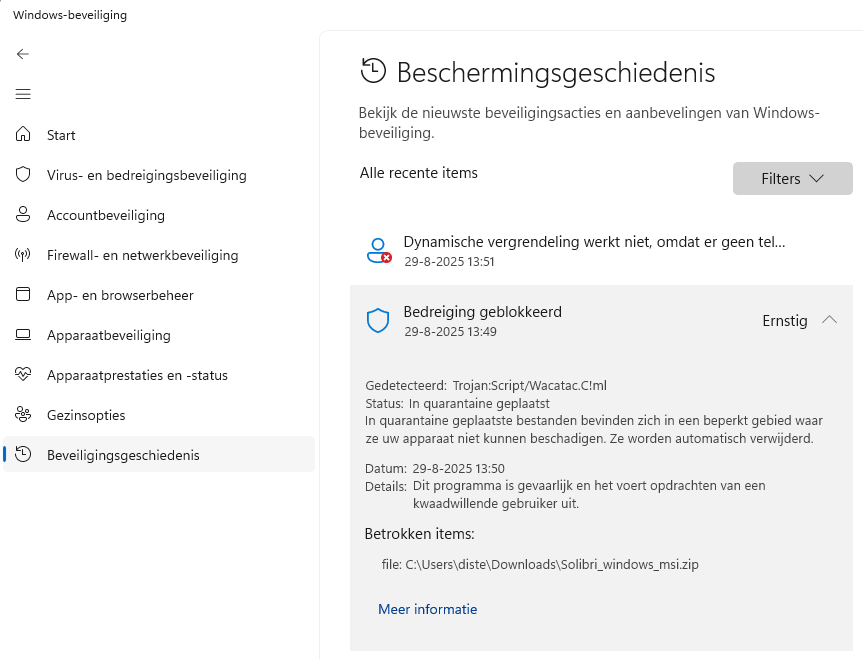
Task: Click the Meer informatie link
Action: point(428,609)
